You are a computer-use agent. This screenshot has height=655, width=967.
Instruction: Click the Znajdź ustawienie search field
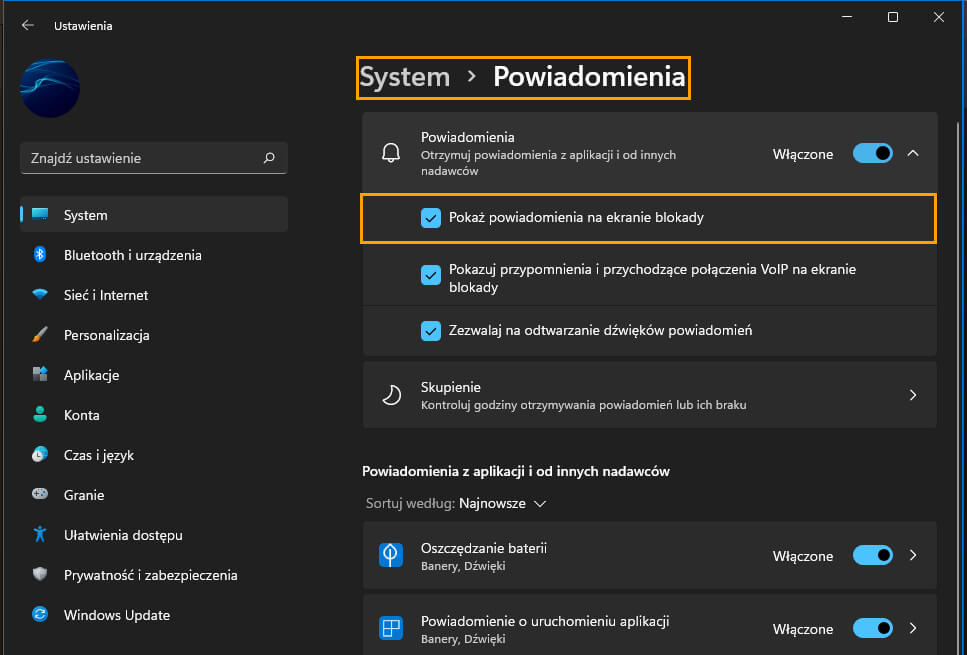point(154,158)
